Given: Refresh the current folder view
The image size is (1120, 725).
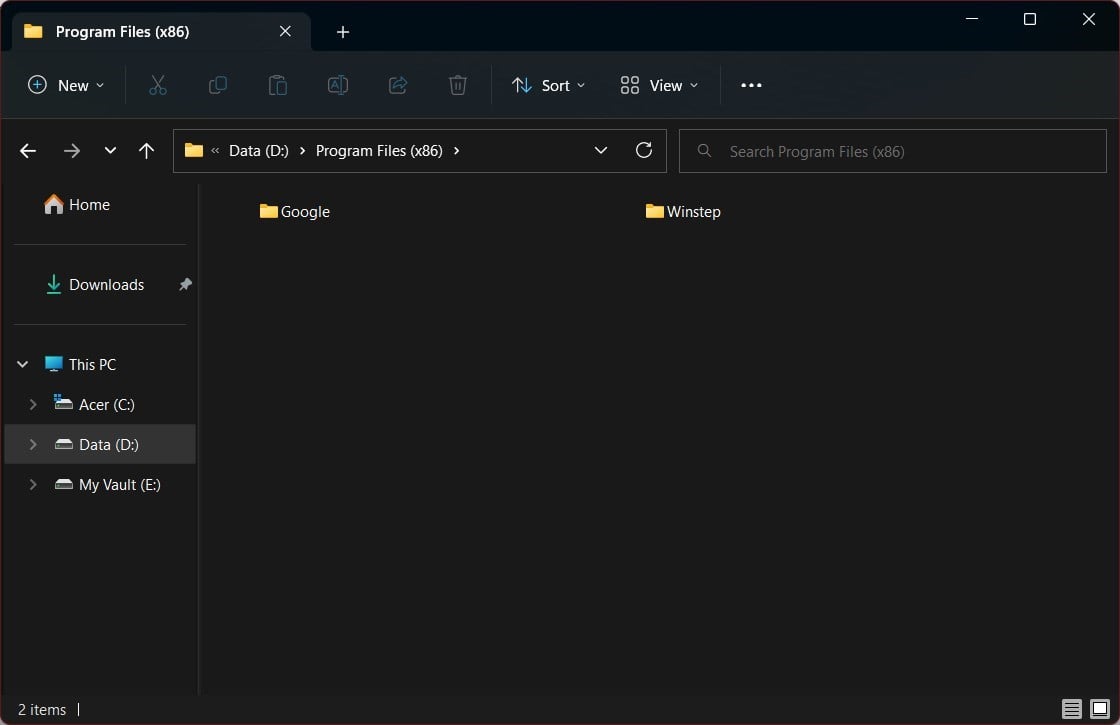Looking at the screenshot, I should coord(644,150).
